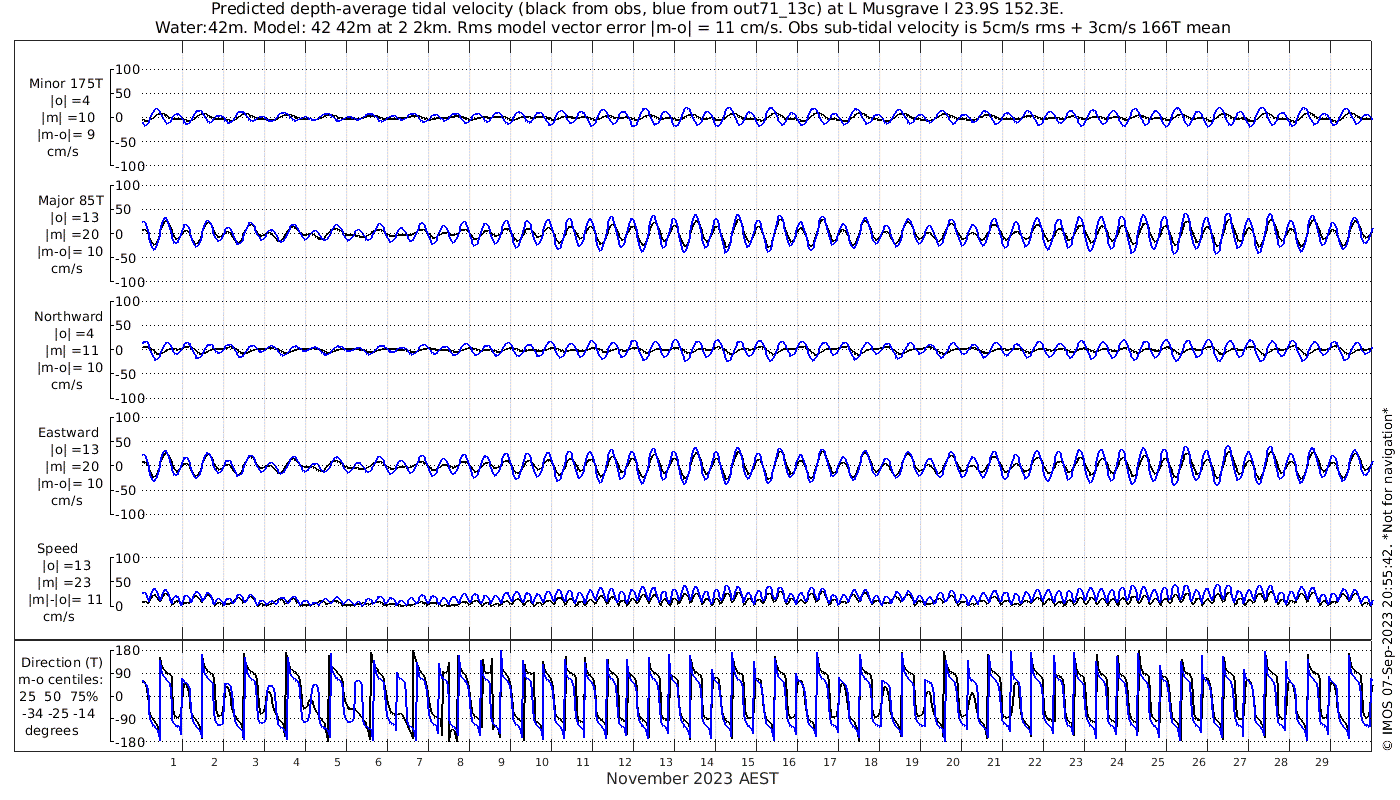Viewport: 1400px width, 800px height.
Task: Click the "November 2023 AEST" axis title
Action: pos(692,778)
